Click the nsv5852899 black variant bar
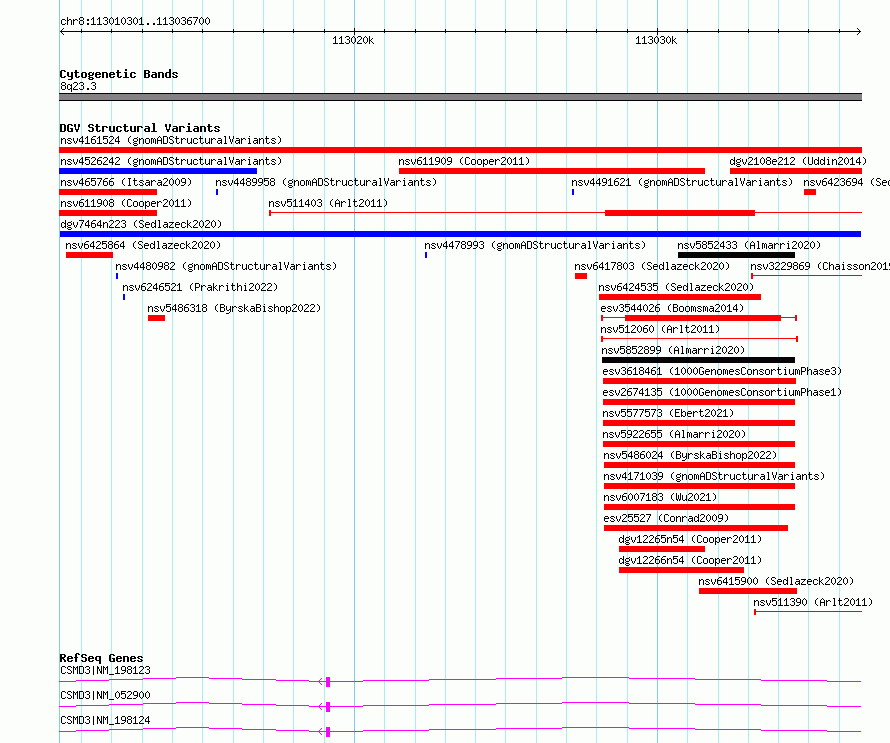This screenshot has height=743, width=890. (698, 360)
